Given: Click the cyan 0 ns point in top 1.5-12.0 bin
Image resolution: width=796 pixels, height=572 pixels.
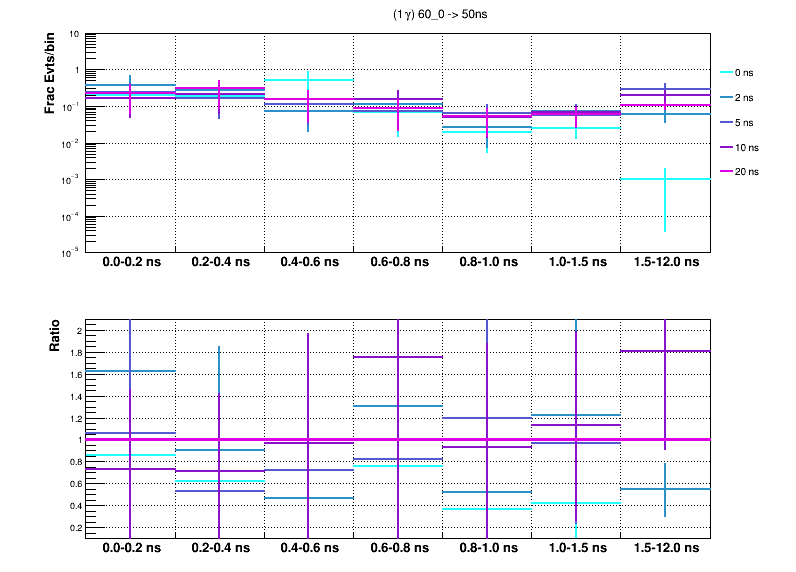Looking at the screenshot, I should (x=665, y=179).
